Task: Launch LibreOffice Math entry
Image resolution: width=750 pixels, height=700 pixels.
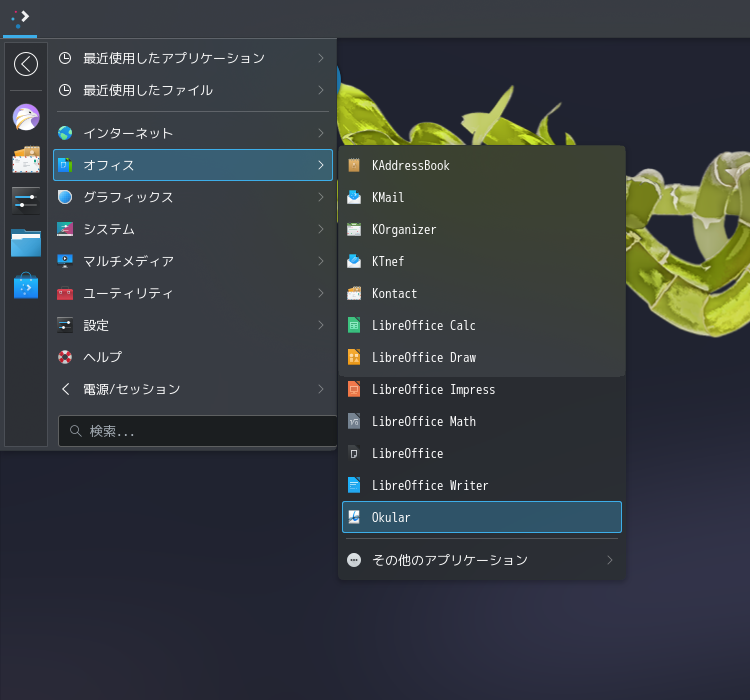Action: (x=482, y=422)
